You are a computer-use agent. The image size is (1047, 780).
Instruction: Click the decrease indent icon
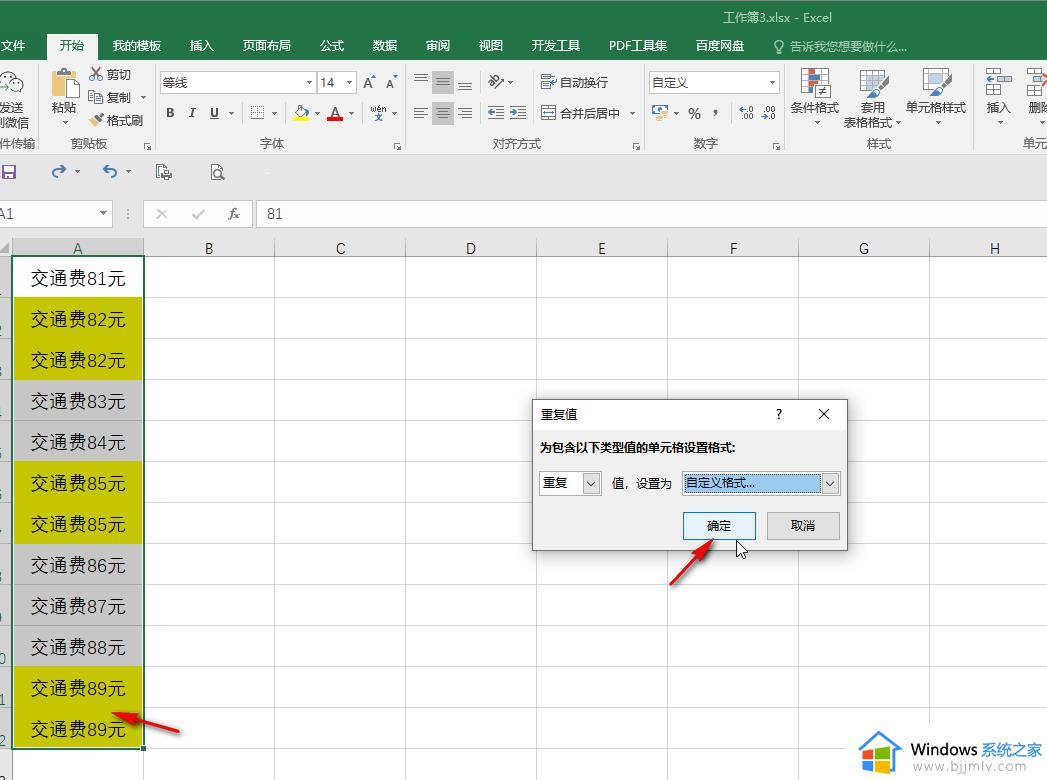pos(496,113)
